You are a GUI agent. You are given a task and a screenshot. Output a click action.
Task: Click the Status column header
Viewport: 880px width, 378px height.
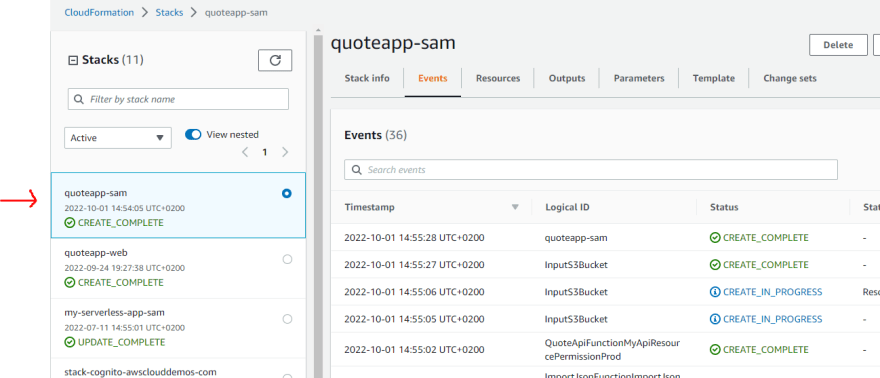724,208
